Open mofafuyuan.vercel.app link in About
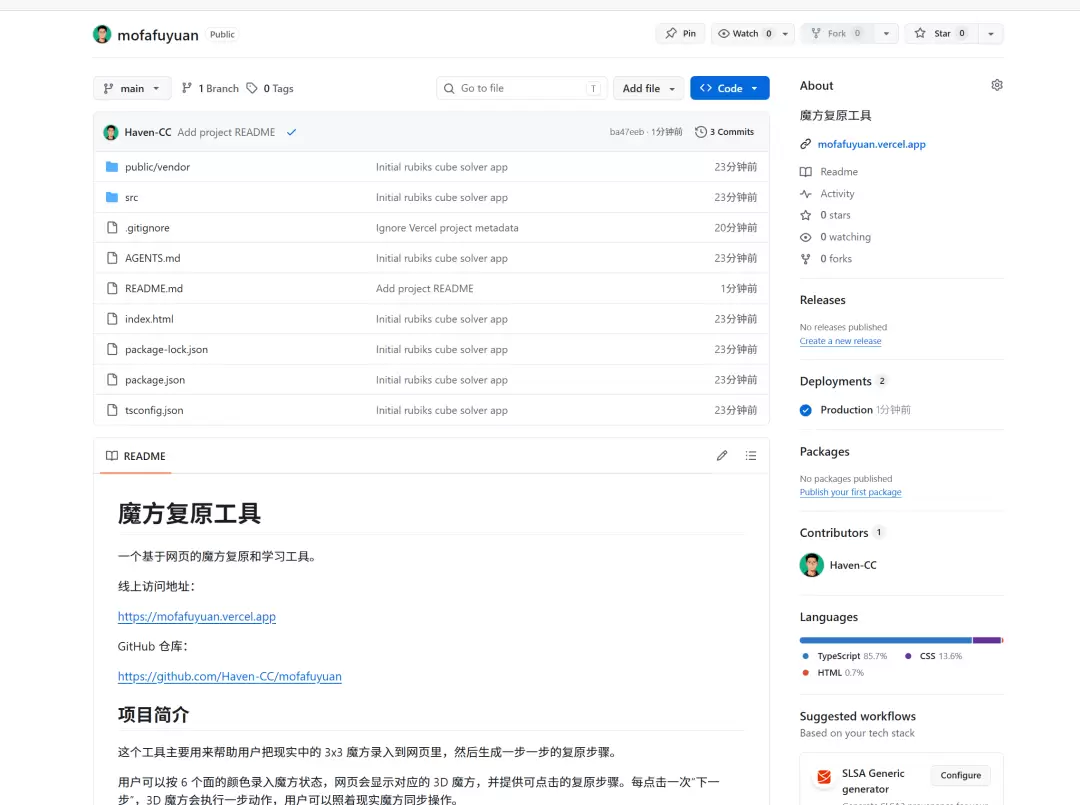The width and height of the screenshot is (1080, 805). 871,144
